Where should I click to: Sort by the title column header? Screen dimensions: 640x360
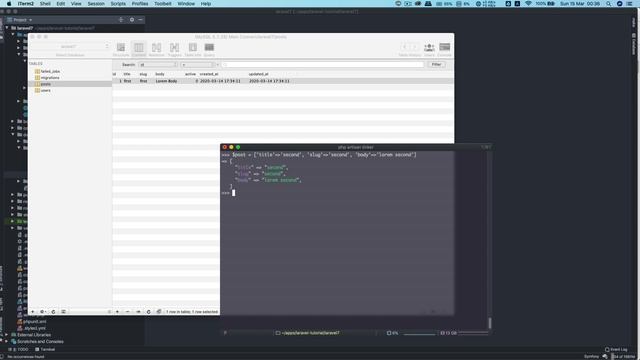[x=127, y=74]
